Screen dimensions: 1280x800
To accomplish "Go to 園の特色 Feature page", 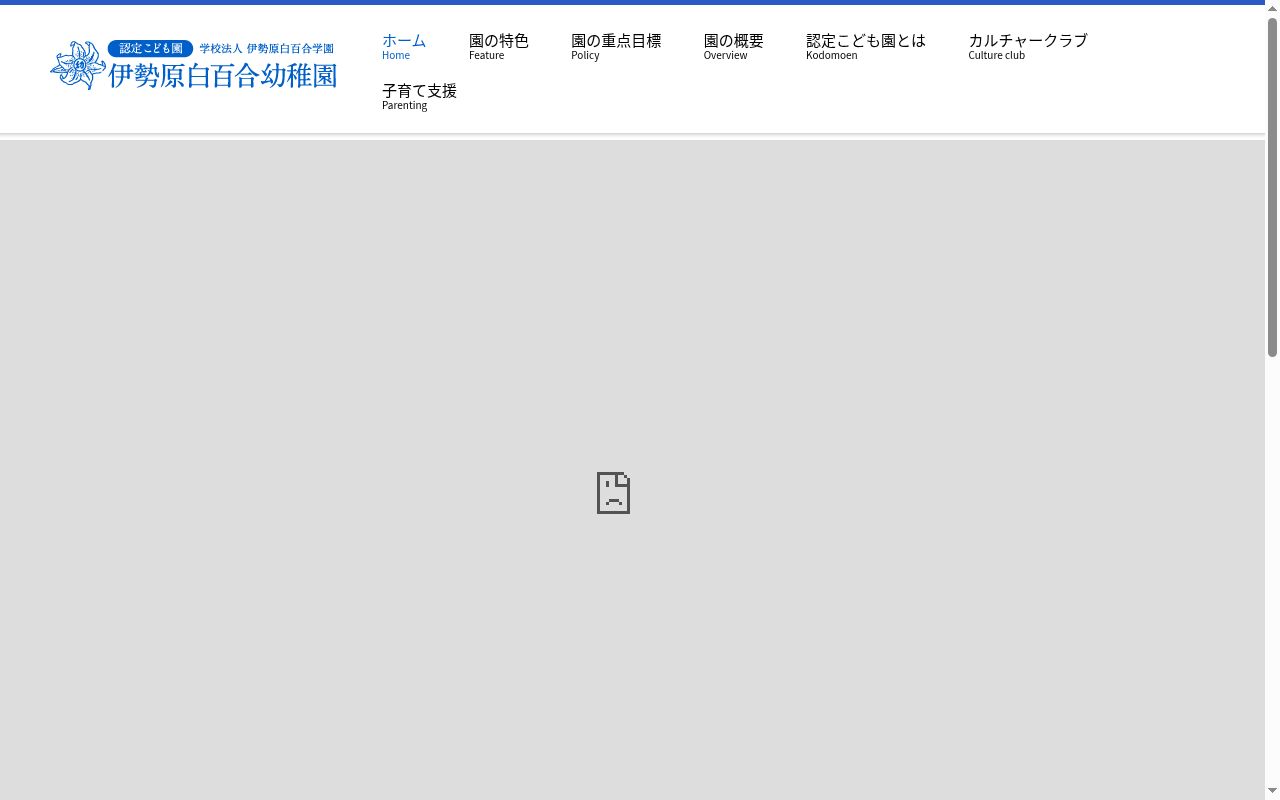I will pos(499,46).
